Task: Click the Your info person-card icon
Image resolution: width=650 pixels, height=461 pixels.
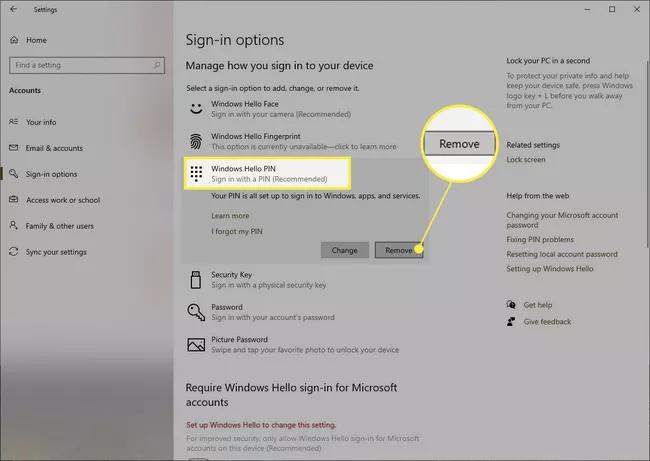Action: click(14, 121)
